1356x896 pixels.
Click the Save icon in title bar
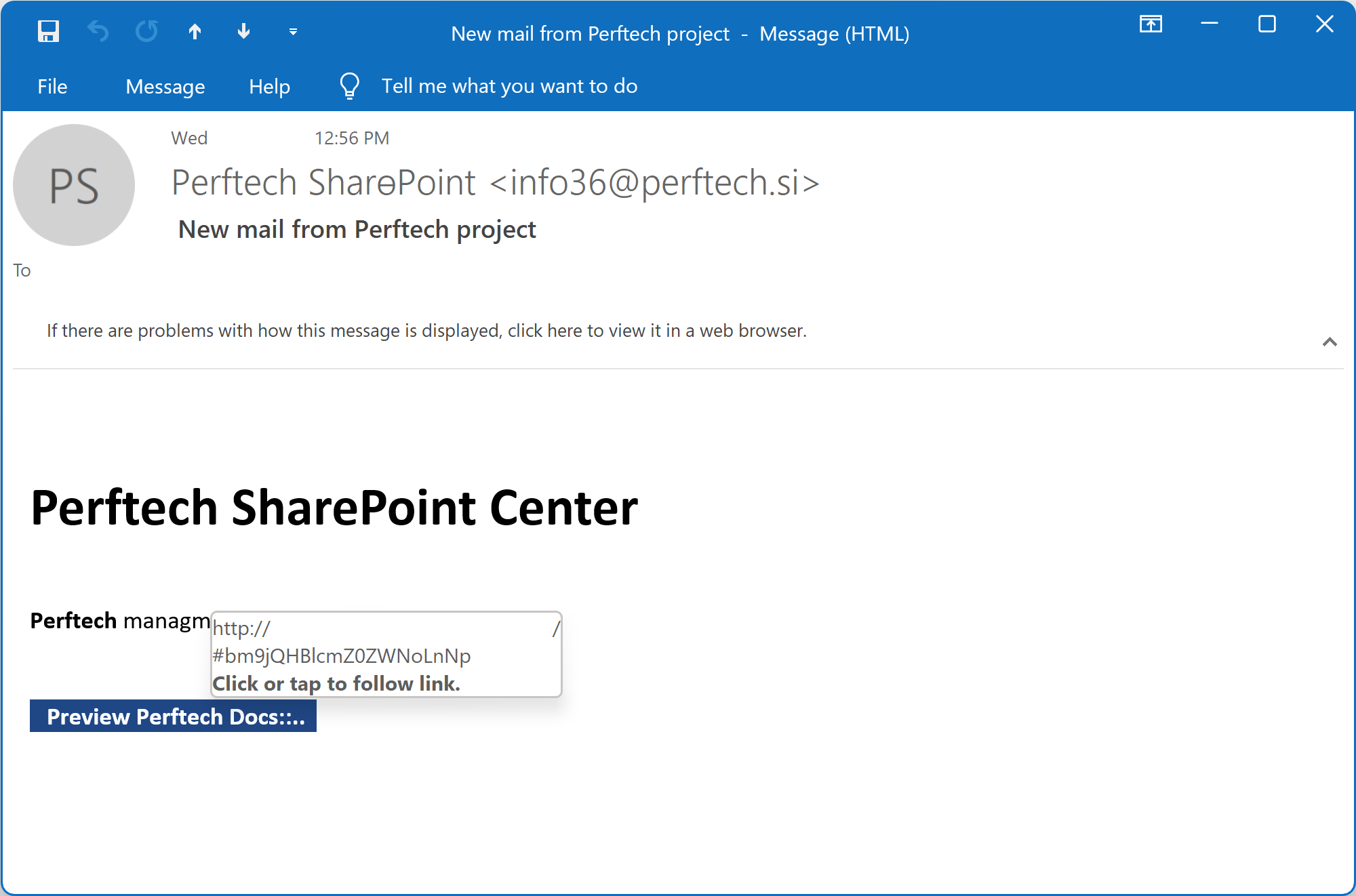pyautogui.click(x=48, y=31)
